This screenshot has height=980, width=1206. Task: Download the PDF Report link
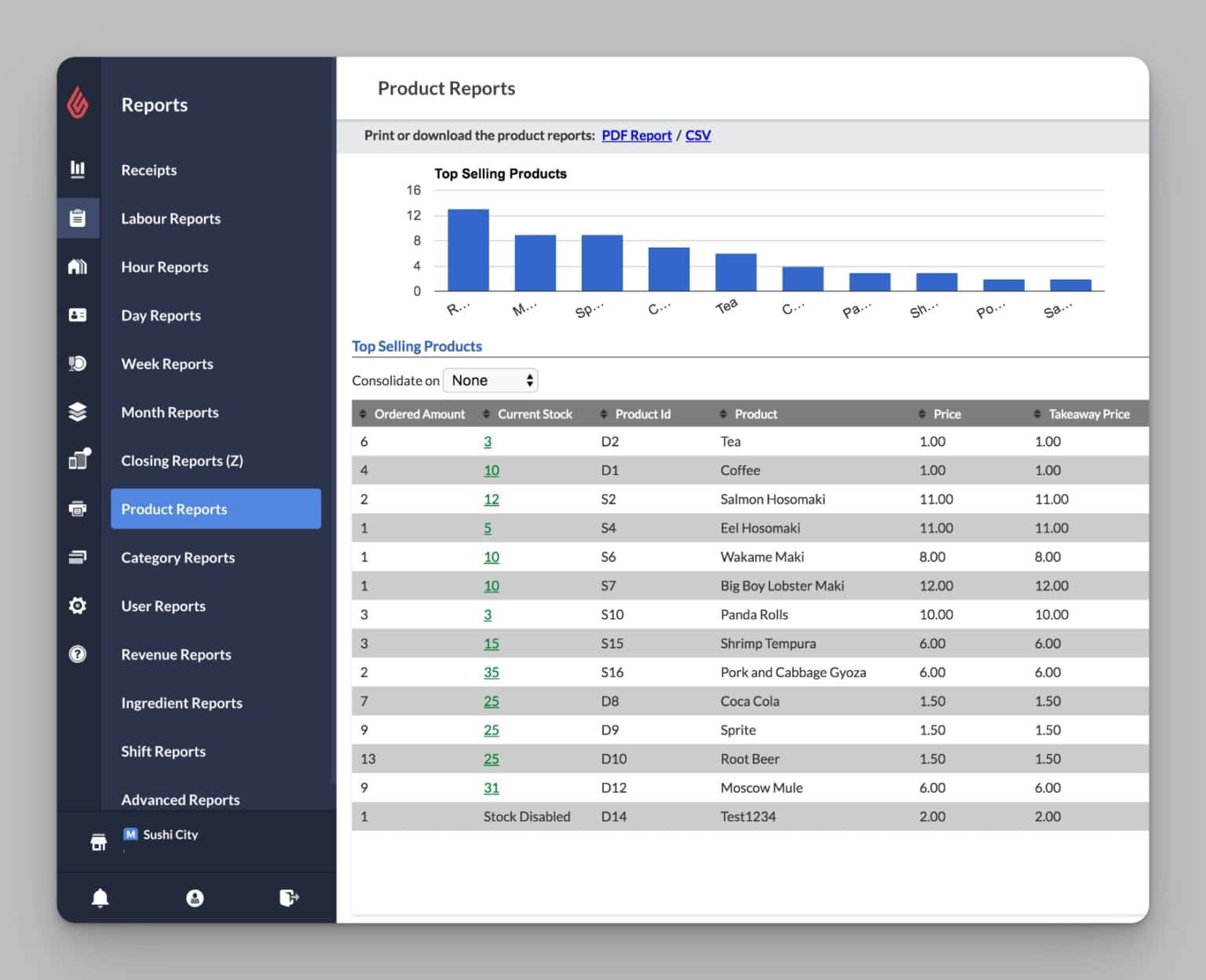[636, 135]
